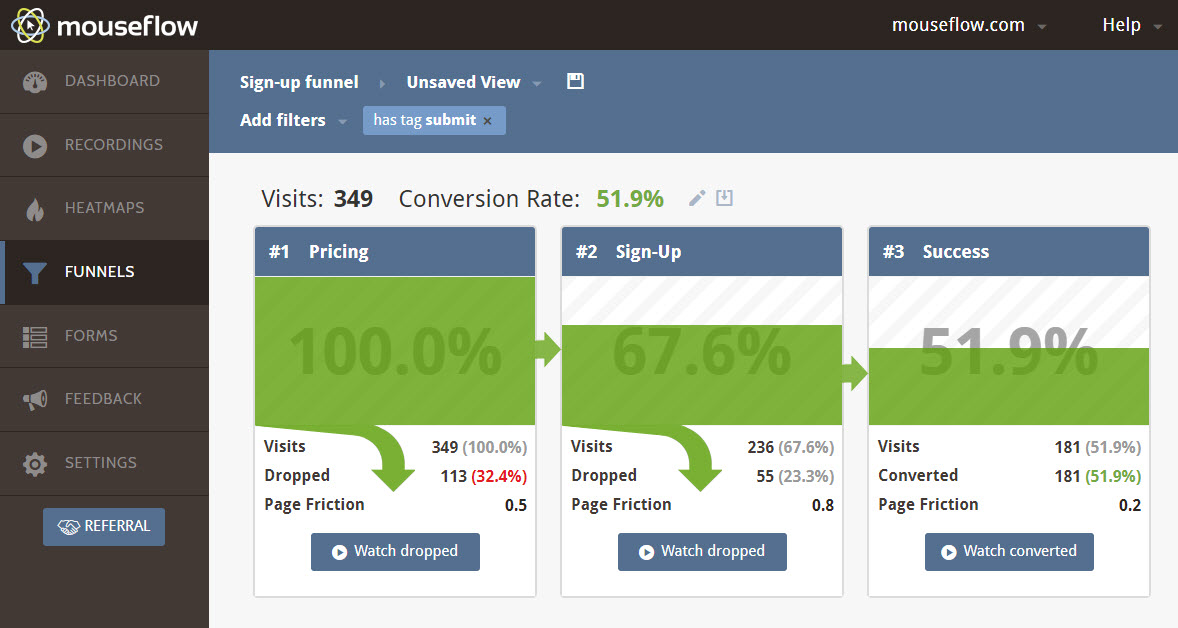1178x628 pixels.
Task: Click the Watch converted button
Action: pyautogui.click(x=1009, y=552)
